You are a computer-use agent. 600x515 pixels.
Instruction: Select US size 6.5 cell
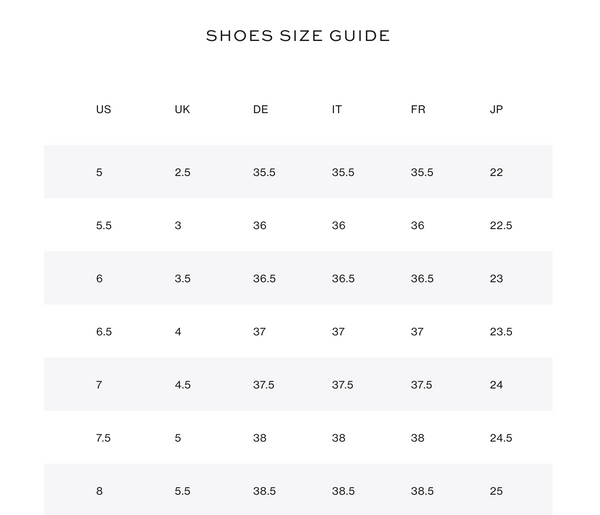click(x=104, y=332)
